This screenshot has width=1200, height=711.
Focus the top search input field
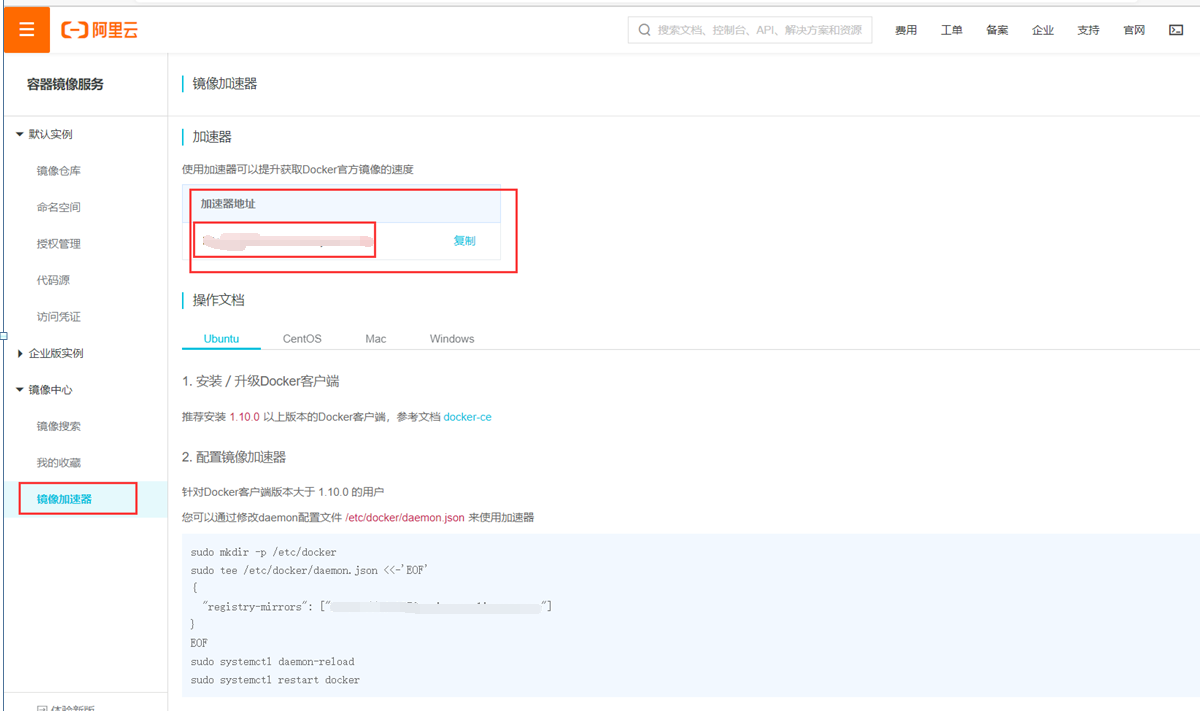[750, 30]
